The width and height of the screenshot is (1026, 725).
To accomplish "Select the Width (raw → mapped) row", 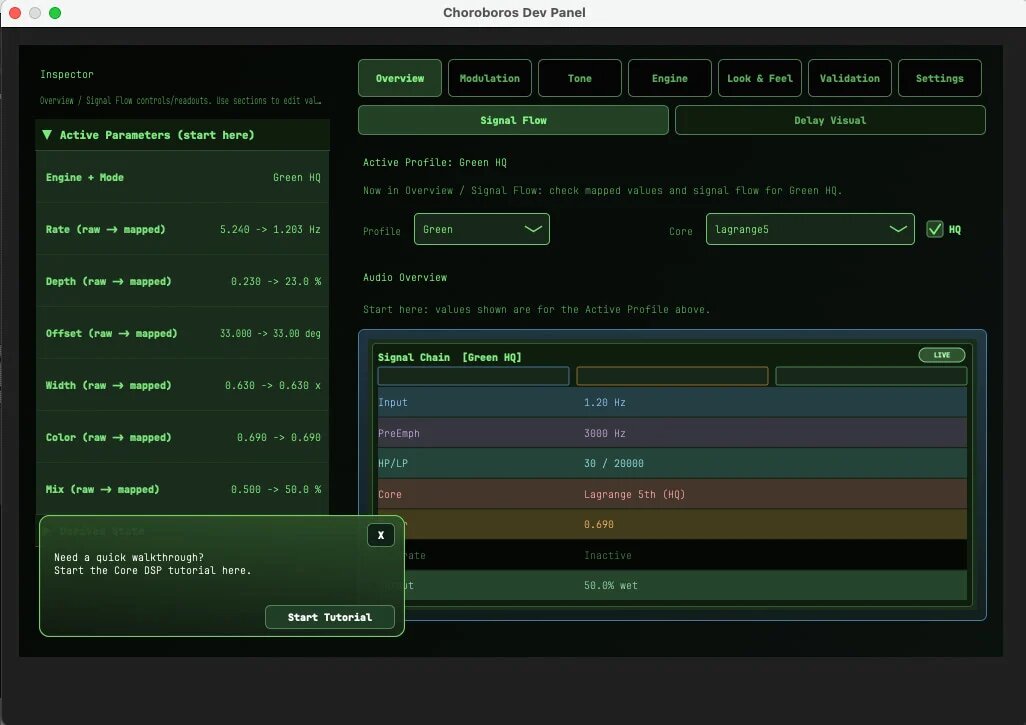I will (x=183, y=385).
